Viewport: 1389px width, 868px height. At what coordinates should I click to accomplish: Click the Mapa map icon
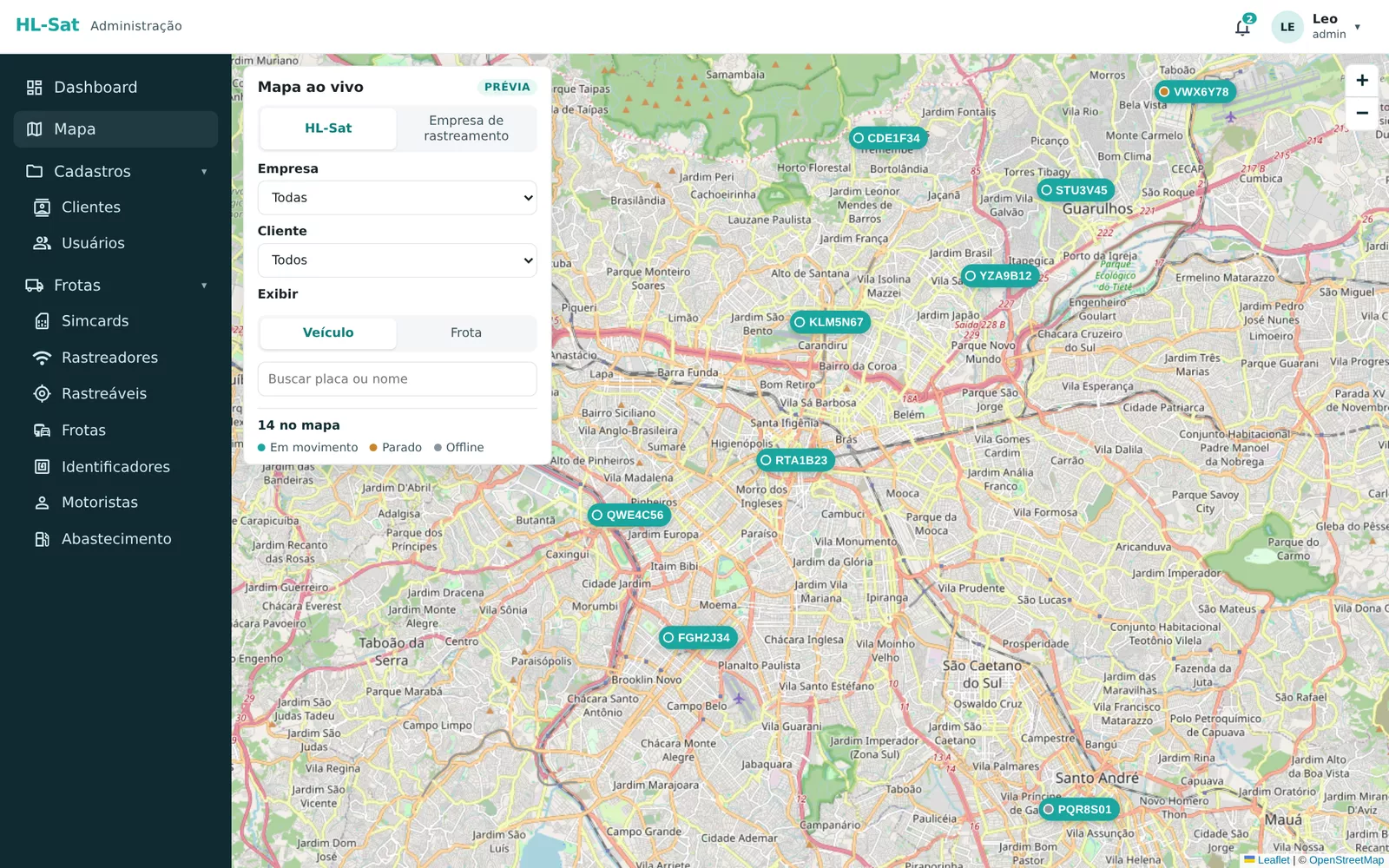point(35,129)
